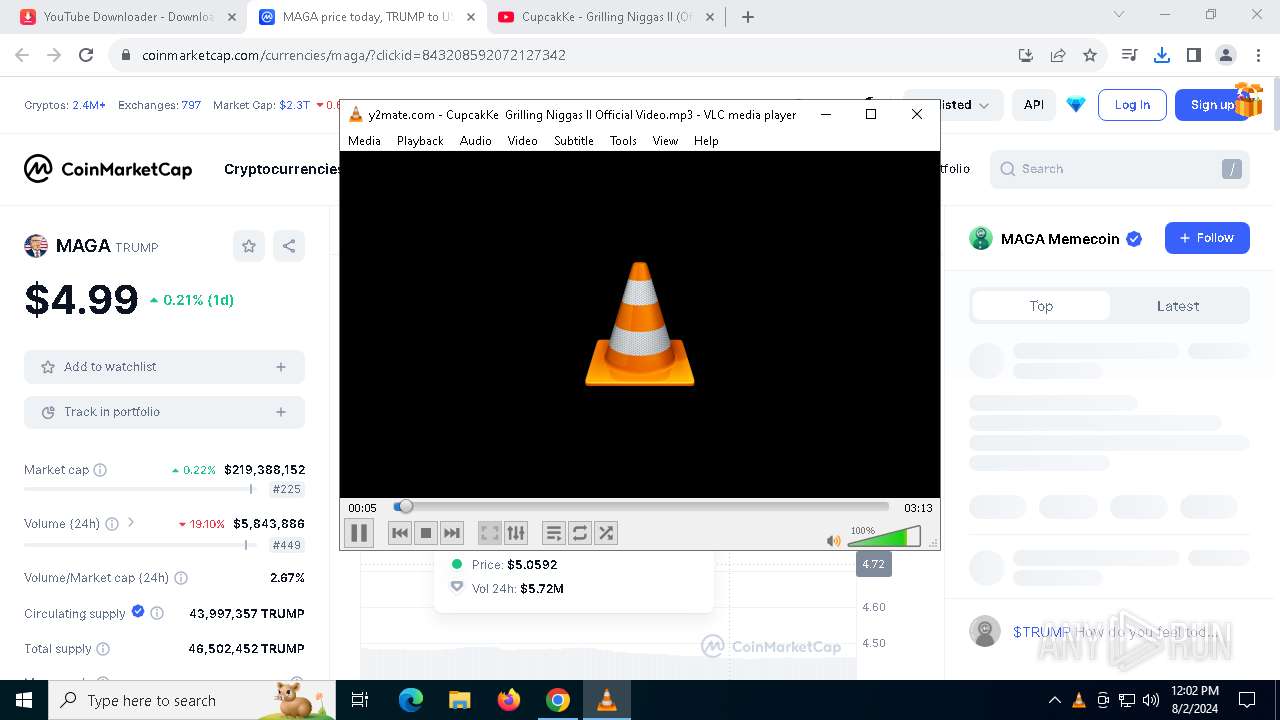Toggle the VLC elapsed time display 00:05
This screenshot has height=720, width=1280.
pyautogui.click(x=362, y=508)
